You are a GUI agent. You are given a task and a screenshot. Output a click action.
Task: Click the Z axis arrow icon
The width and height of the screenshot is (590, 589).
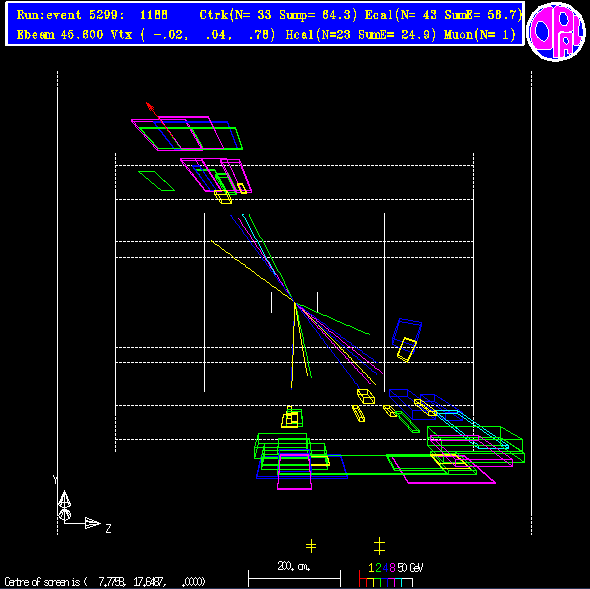point(93,523)
